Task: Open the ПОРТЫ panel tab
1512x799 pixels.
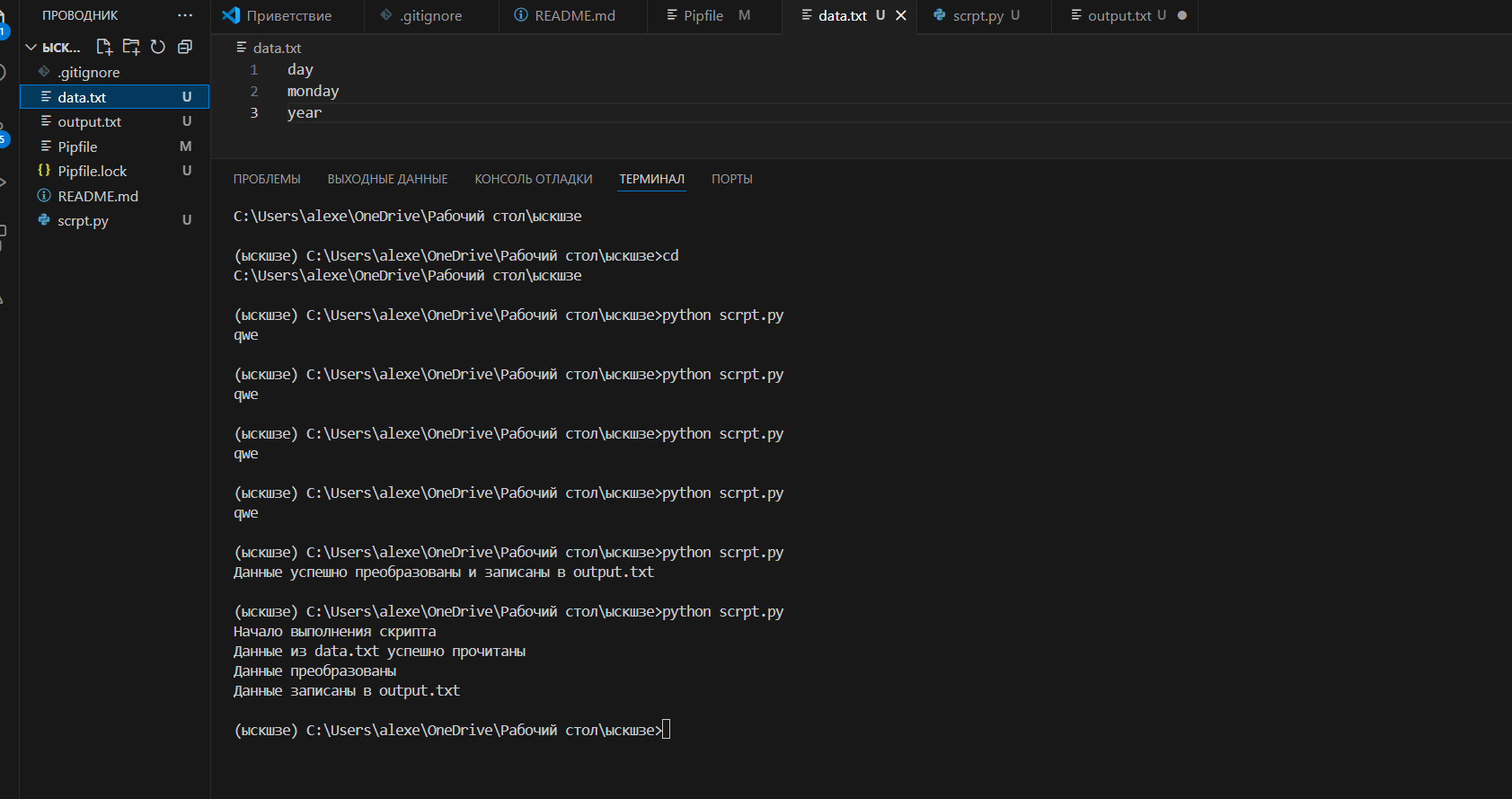Action: tap(731, 179)
